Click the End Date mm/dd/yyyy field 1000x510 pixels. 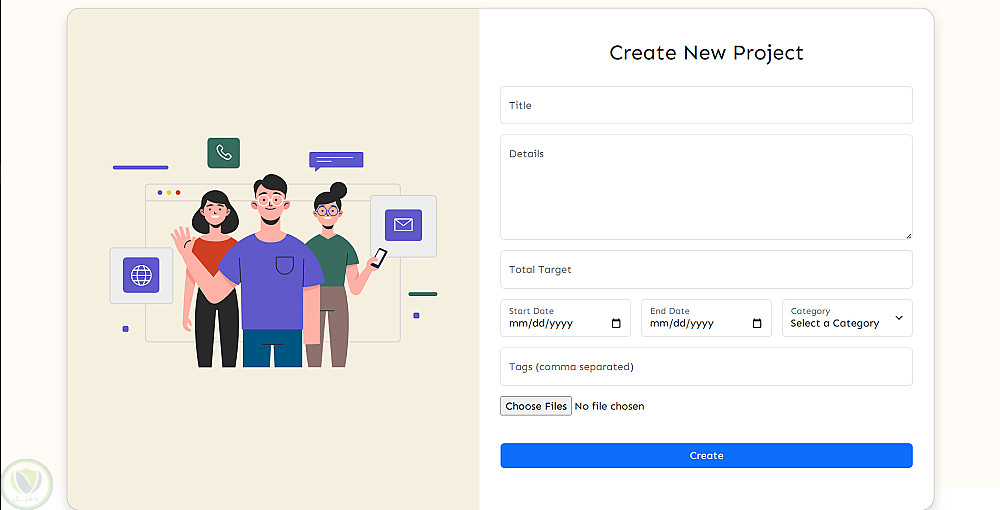pos(697,324)
